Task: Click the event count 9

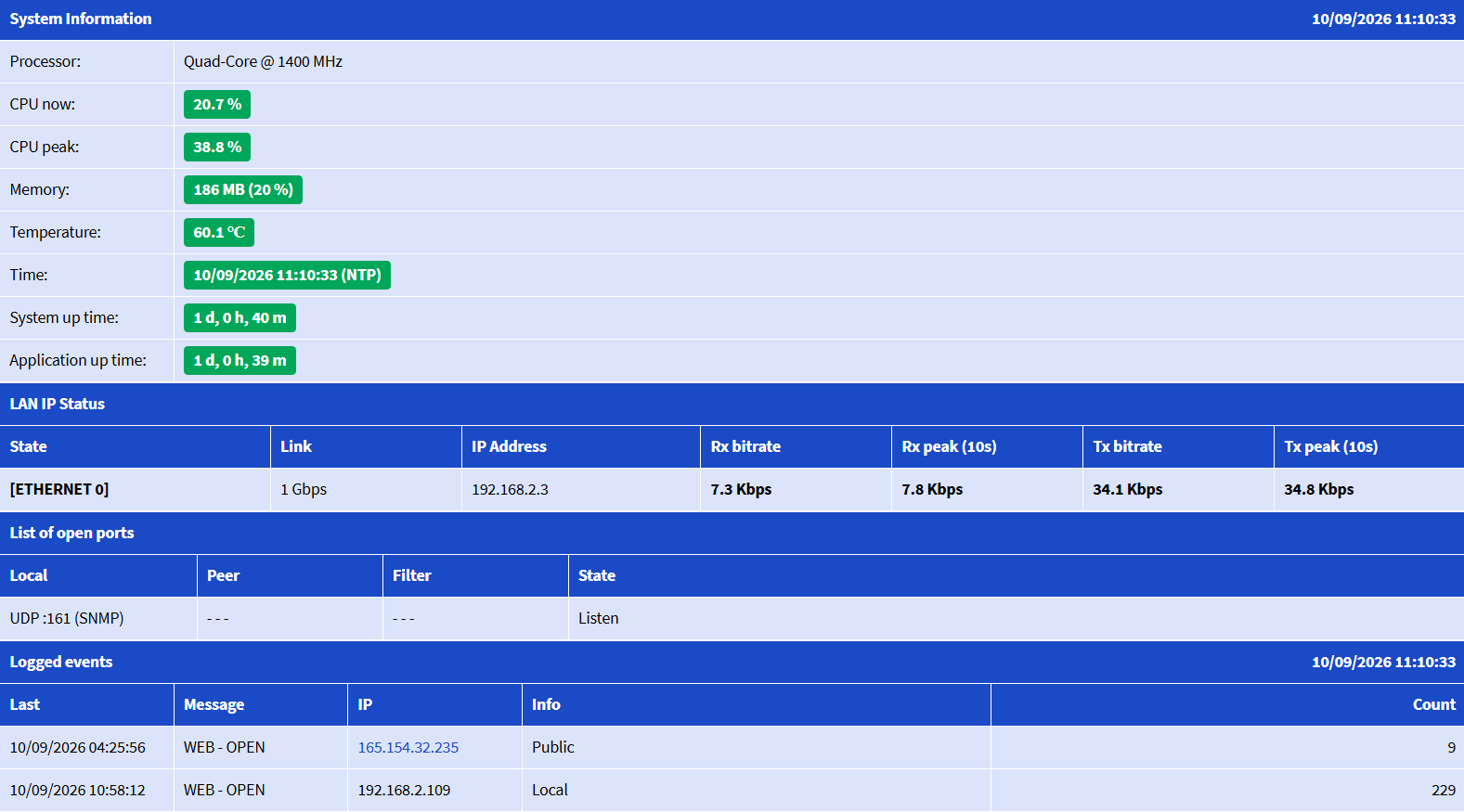Action: 1451,747
